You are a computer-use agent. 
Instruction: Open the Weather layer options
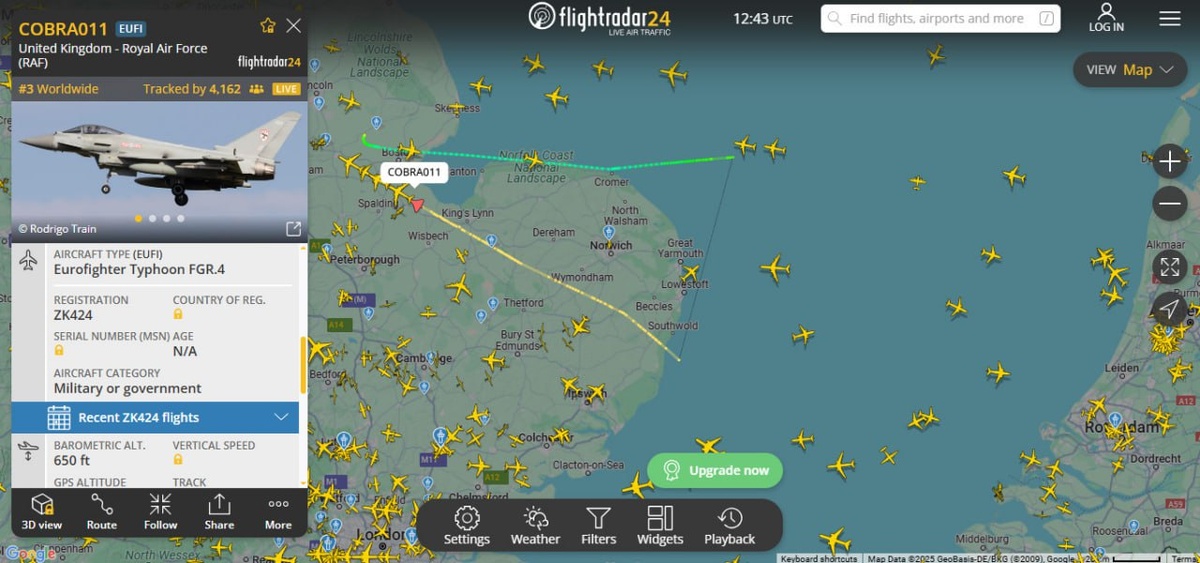tap(535, 526)
